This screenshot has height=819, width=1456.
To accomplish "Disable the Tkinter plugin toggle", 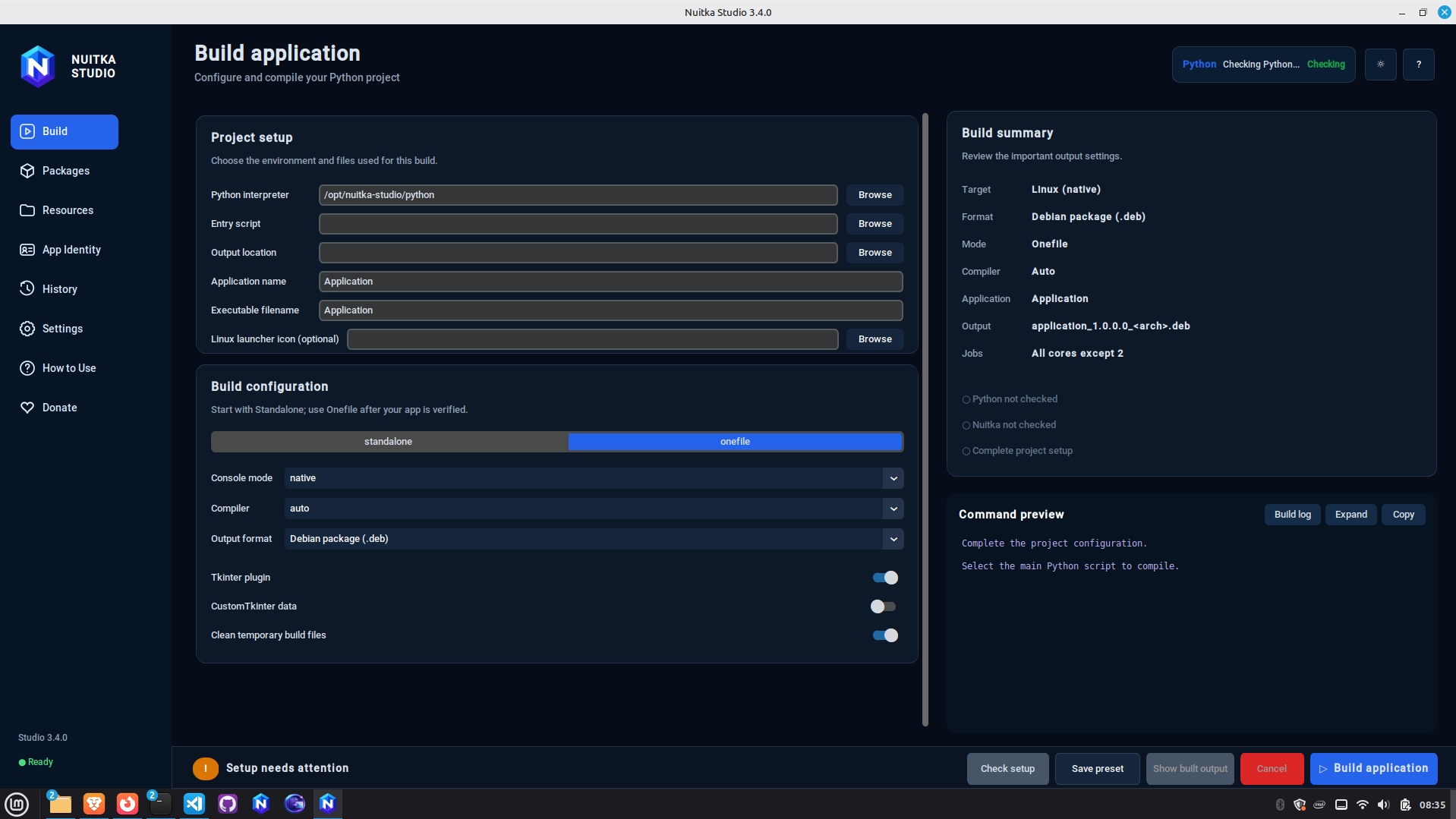I will pos(884,578).
